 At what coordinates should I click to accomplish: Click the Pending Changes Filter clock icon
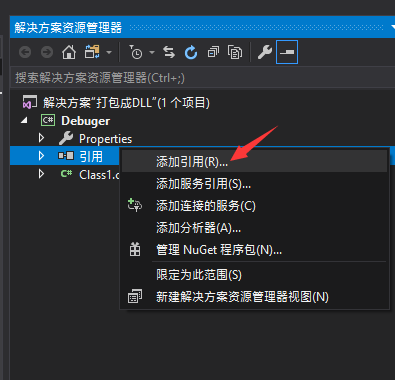pyautogui.click(x=136, y=52)
